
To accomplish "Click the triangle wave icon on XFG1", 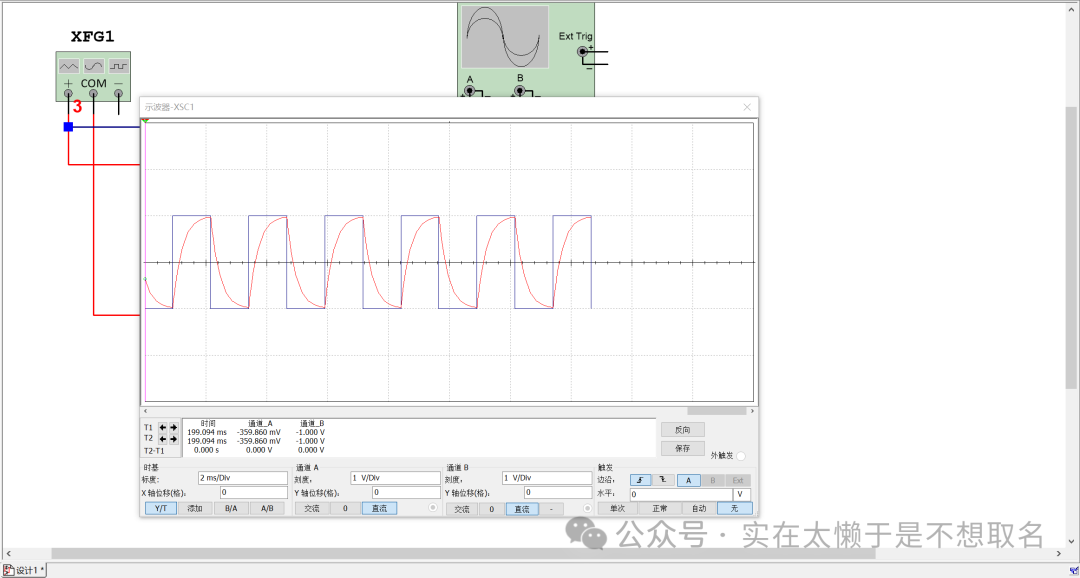I will (x=68, y=66).
